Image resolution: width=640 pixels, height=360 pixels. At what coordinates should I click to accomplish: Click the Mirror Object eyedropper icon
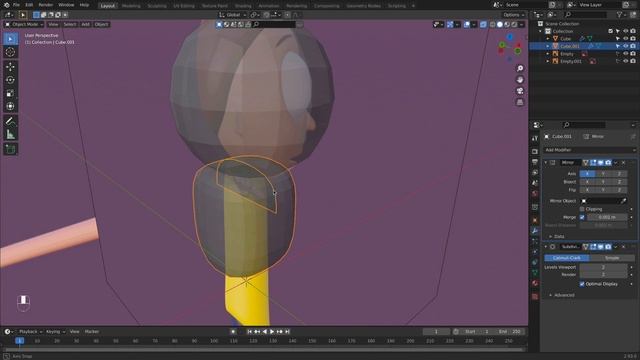[x=623, y=201]
